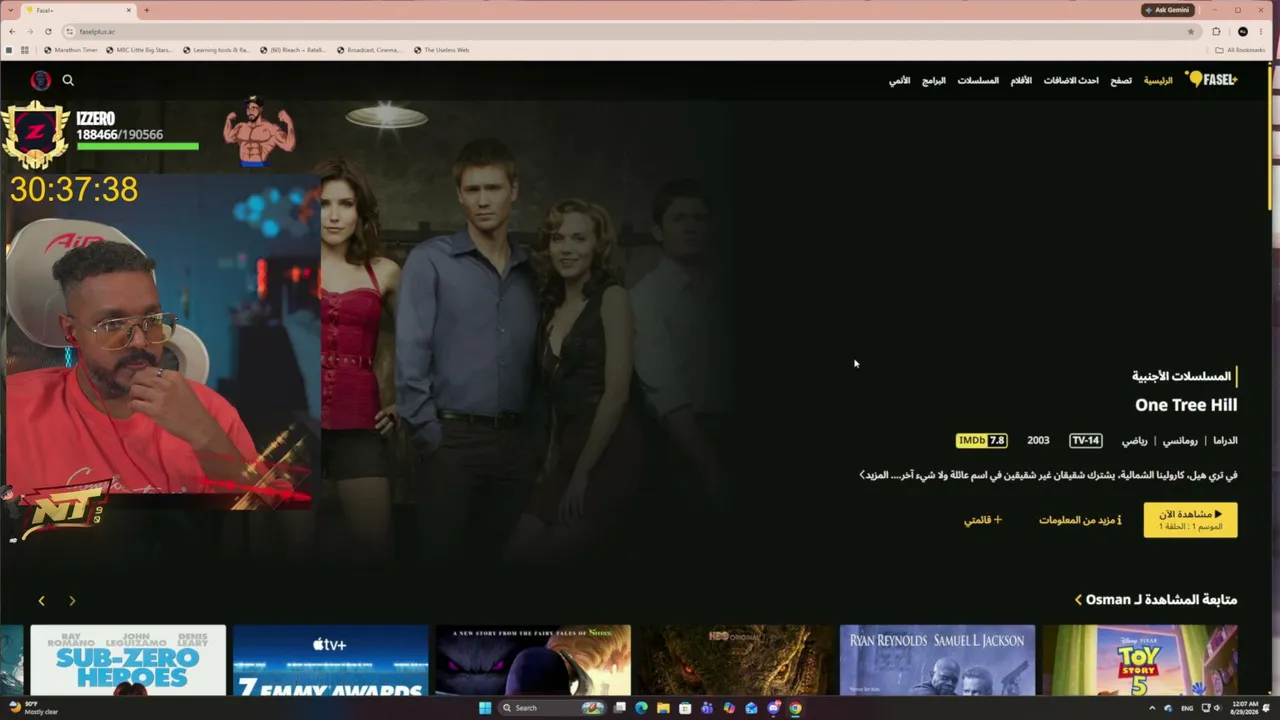Add One Tree Hill to my list
The width and height of the screenshot is (1280, 720).
coord(983,520)
